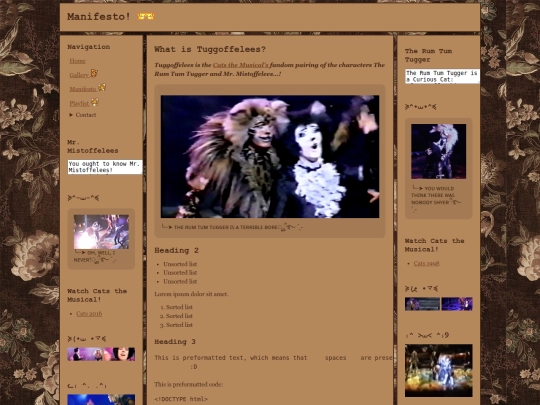Click the left small banner in left sidebar
The image size is (540, 405).
(x=85, y=354)
